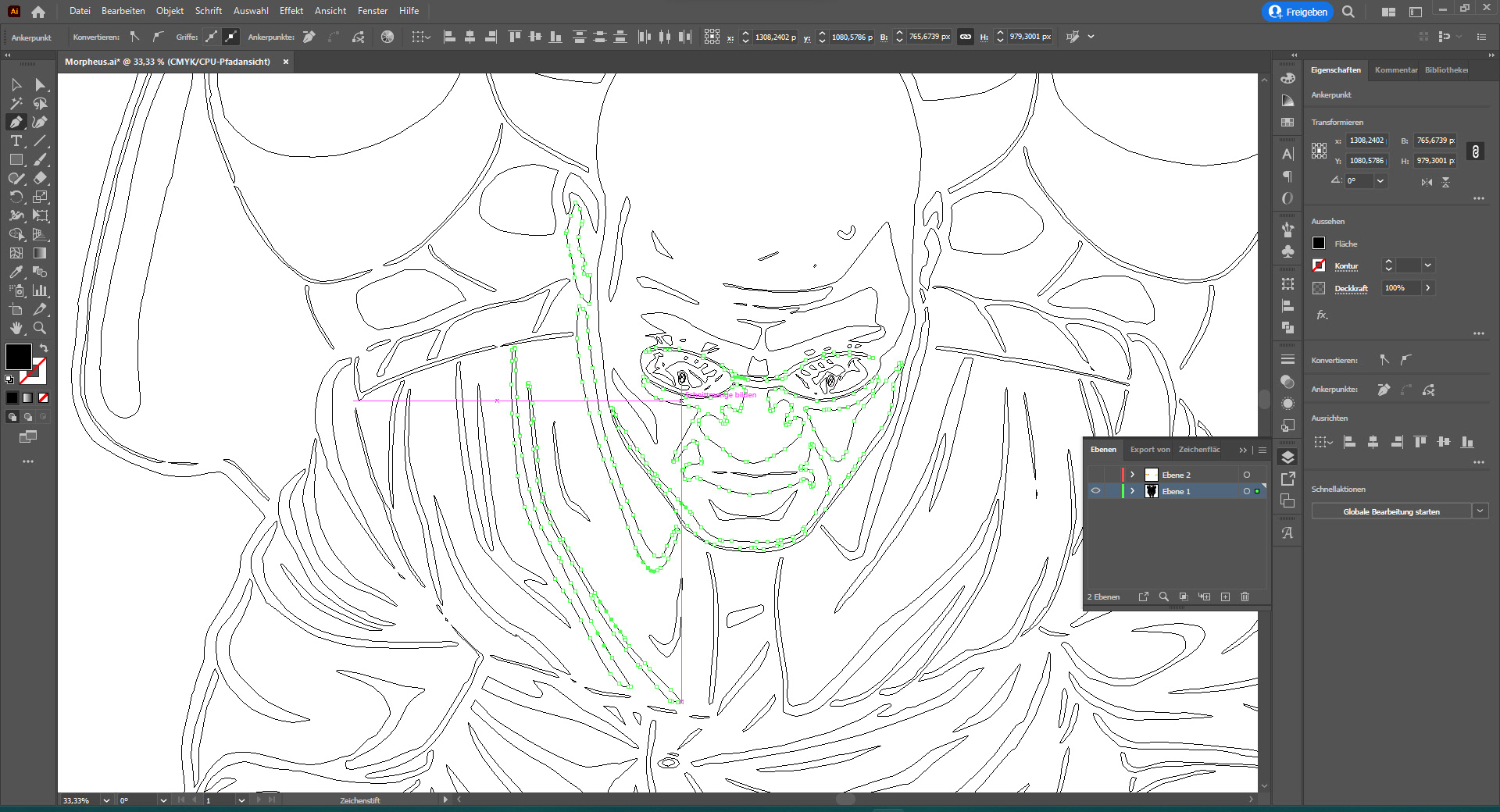1500x812 pixels.
Task: Delete selection with Ebenen panel trash icon
Action: tap(1245, 597)
